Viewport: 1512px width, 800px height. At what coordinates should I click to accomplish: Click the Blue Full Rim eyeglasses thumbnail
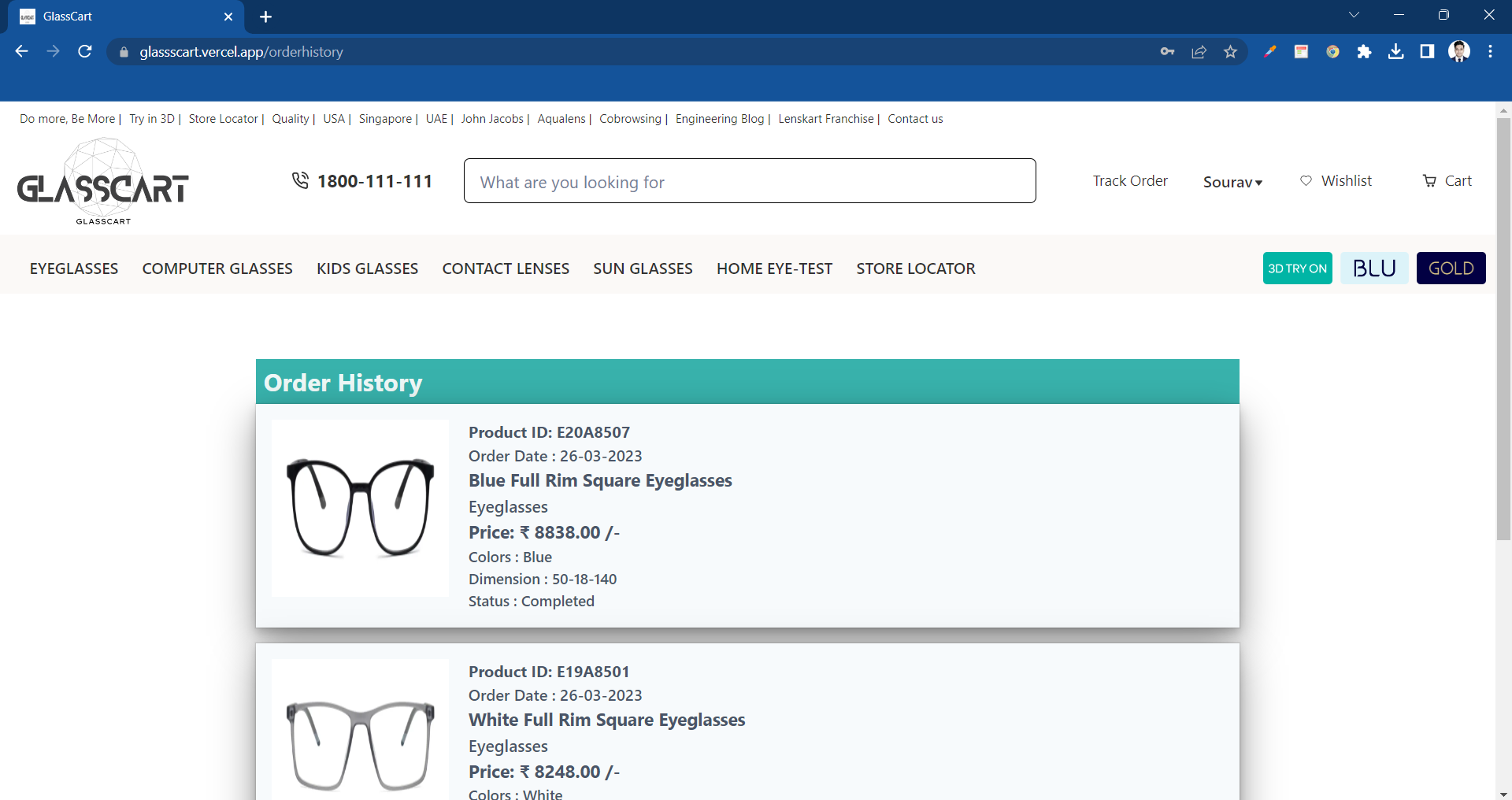click(x=360, y=508)
